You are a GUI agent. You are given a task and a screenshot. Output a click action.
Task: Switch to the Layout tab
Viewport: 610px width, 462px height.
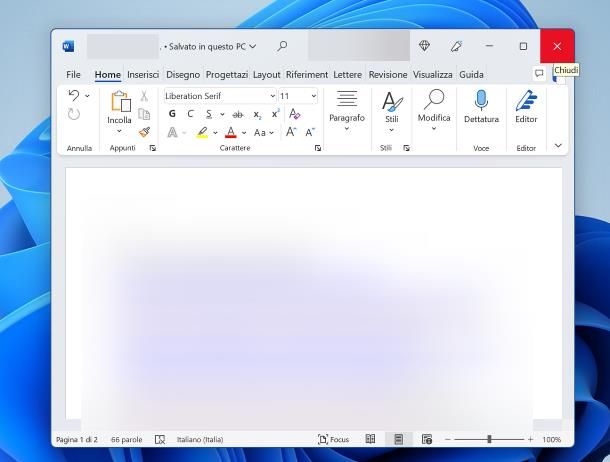point(266,74)
